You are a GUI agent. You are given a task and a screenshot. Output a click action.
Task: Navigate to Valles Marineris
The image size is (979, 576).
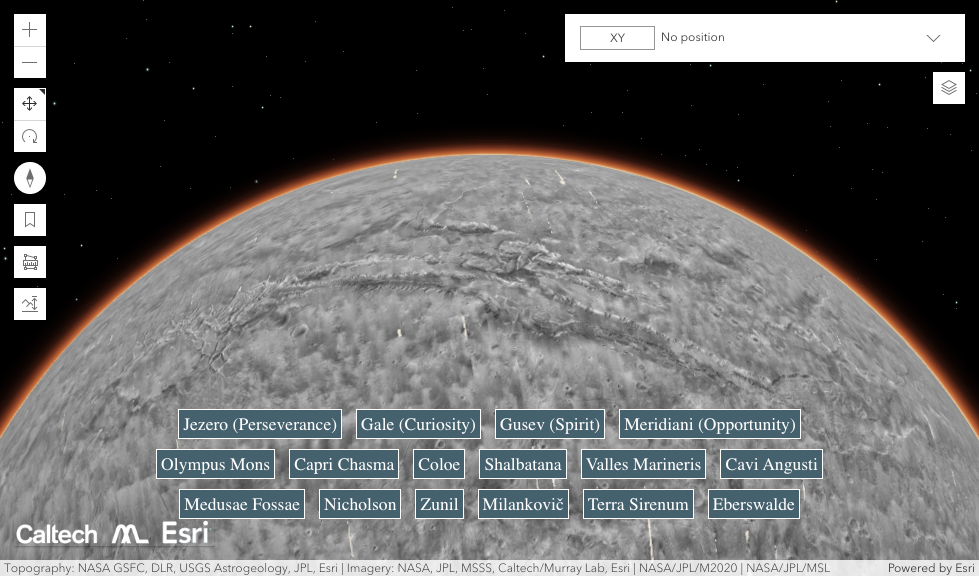(x=643, y=464)
